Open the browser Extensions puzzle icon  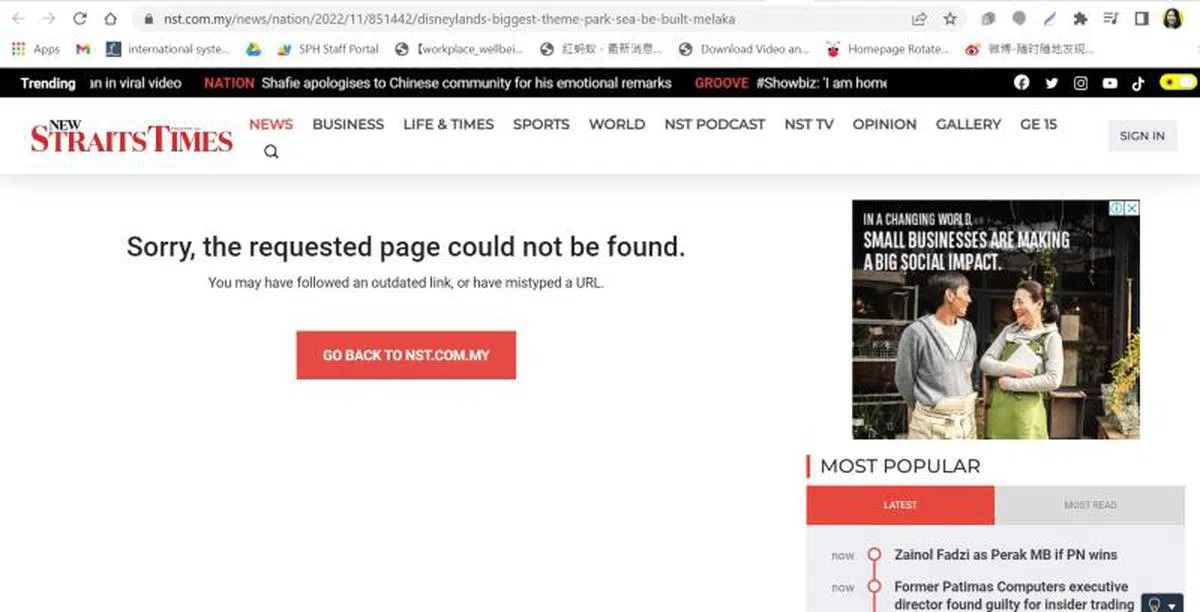point(1080,19)
